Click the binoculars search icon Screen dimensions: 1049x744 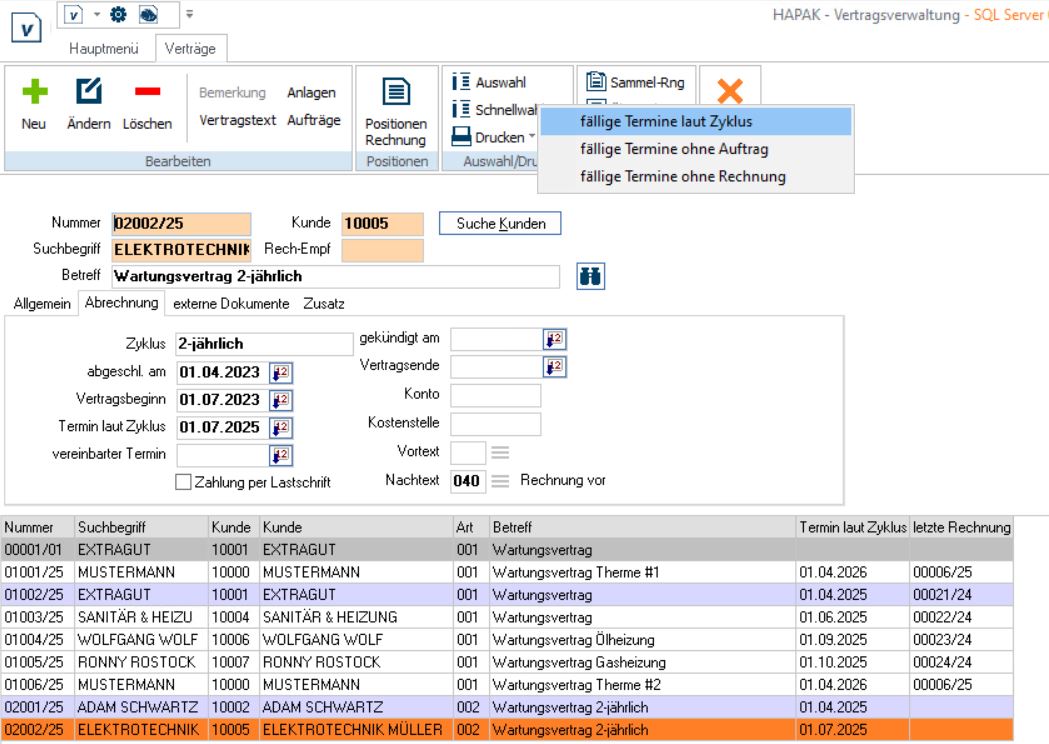tap(591, 276)
